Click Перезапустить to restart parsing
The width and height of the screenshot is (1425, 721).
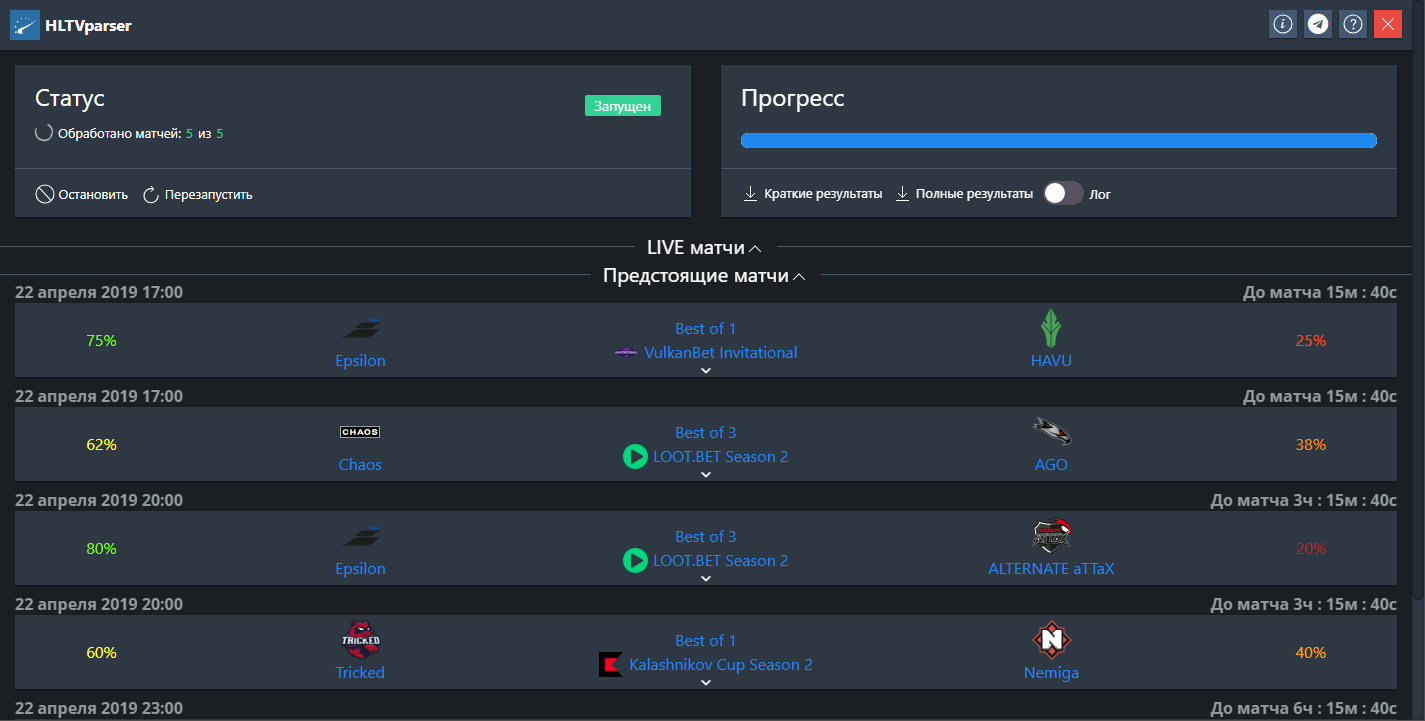click(197, 195)
